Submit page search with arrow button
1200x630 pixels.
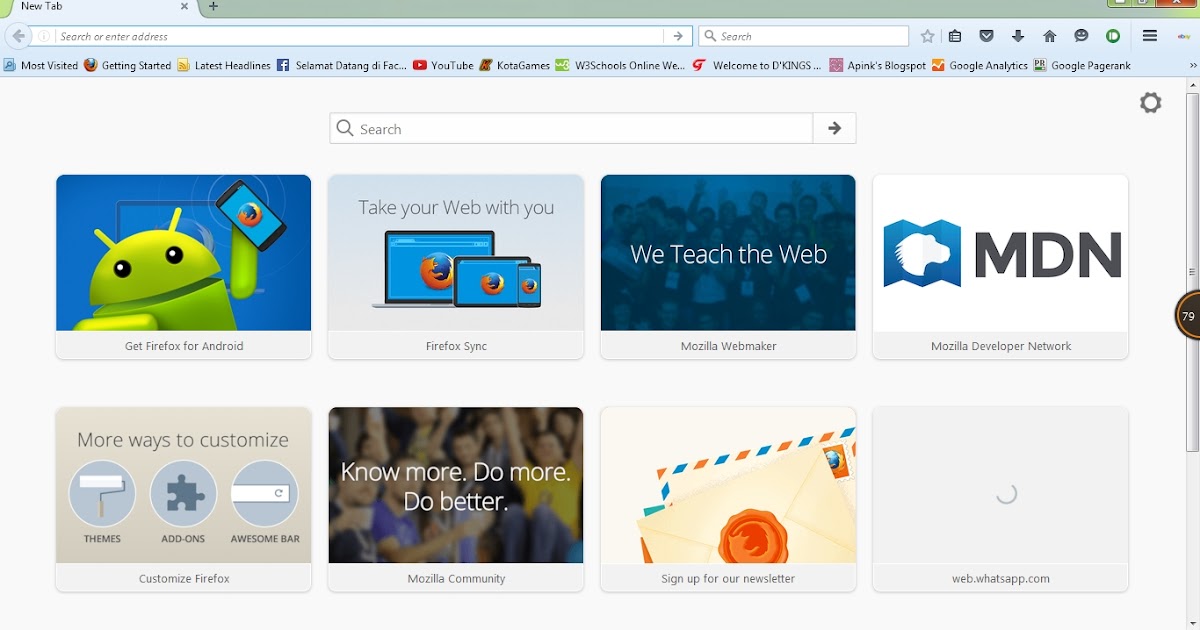pos(834,128)
